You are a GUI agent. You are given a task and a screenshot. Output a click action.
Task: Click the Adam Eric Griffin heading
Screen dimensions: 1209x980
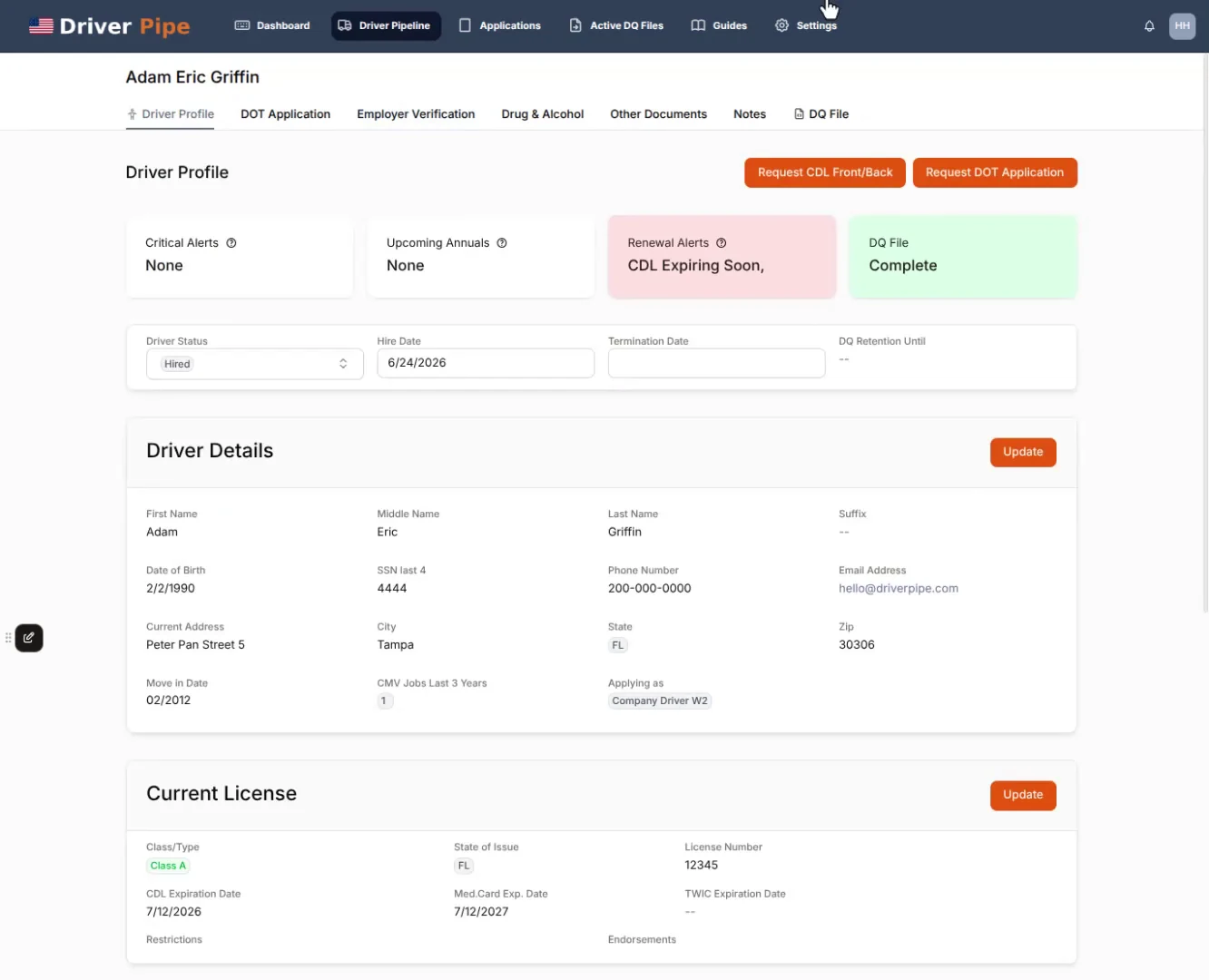192,77
